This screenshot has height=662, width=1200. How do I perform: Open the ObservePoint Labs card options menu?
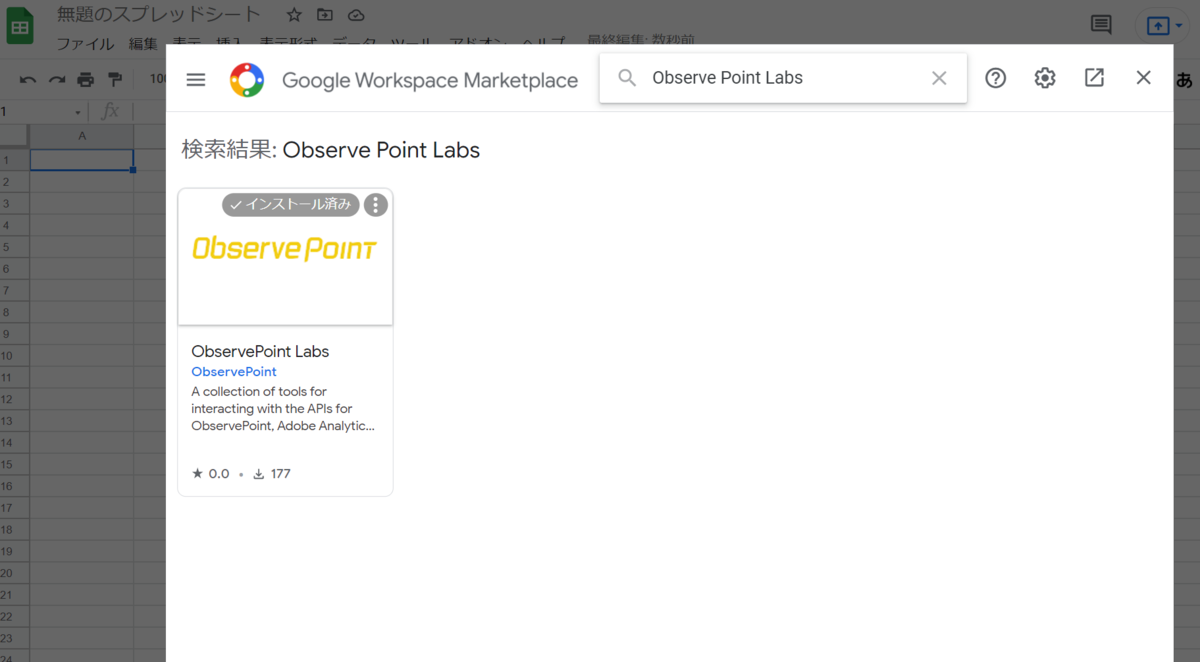[x=375, y=205]
